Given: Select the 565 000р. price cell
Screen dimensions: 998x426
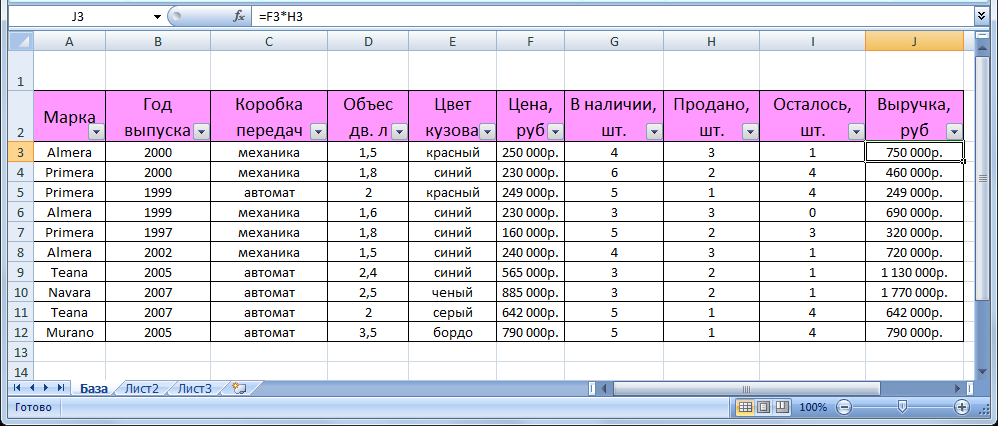Looking at the screenshot, I should click(530, 273).
